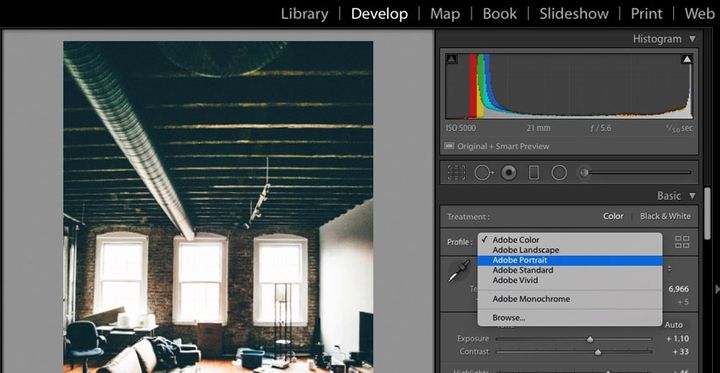
Task: Click the Auto tone button
Action: [x=674, y=325]
